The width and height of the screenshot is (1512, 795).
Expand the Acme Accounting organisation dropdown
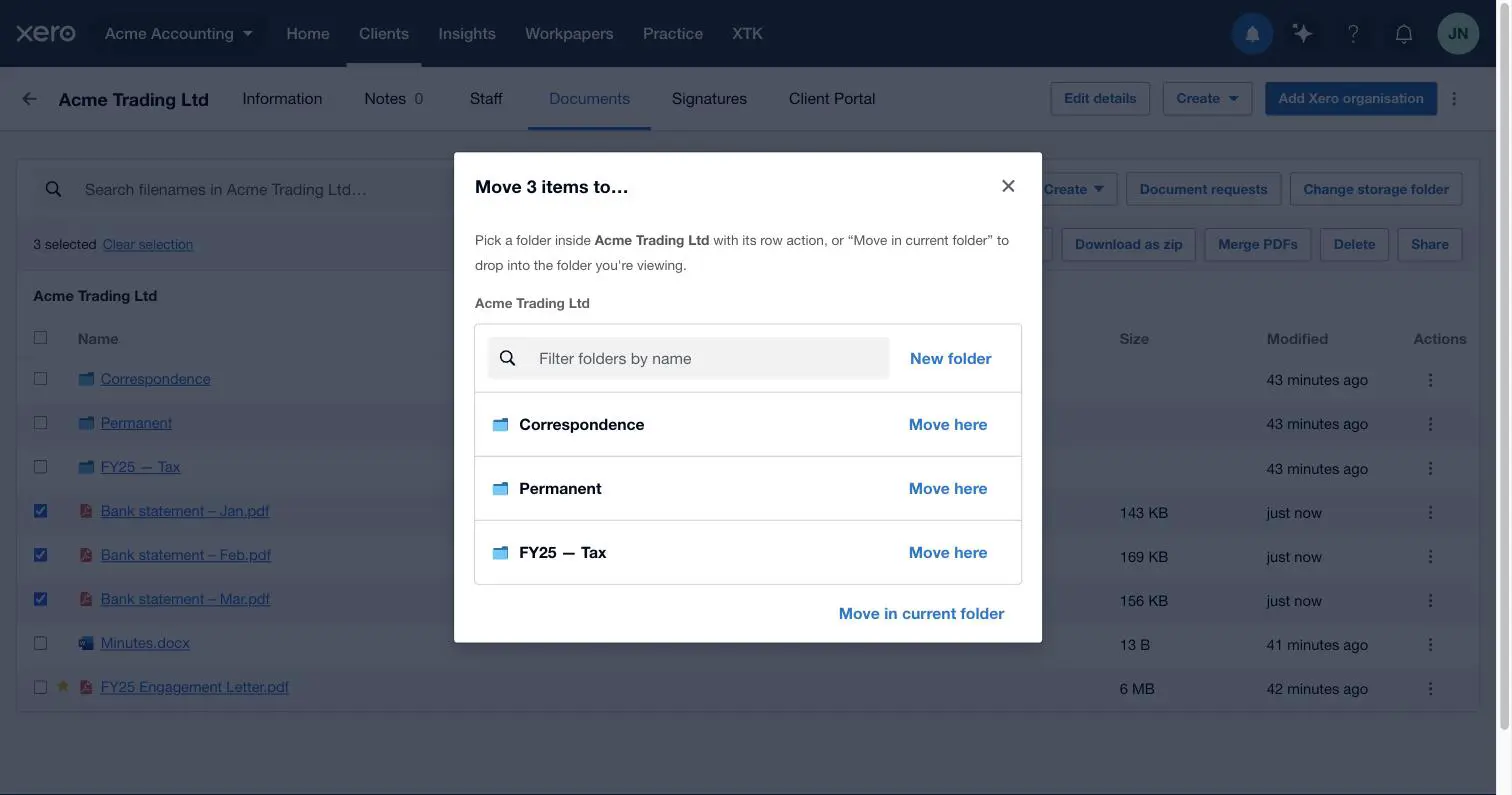[179, 34]
